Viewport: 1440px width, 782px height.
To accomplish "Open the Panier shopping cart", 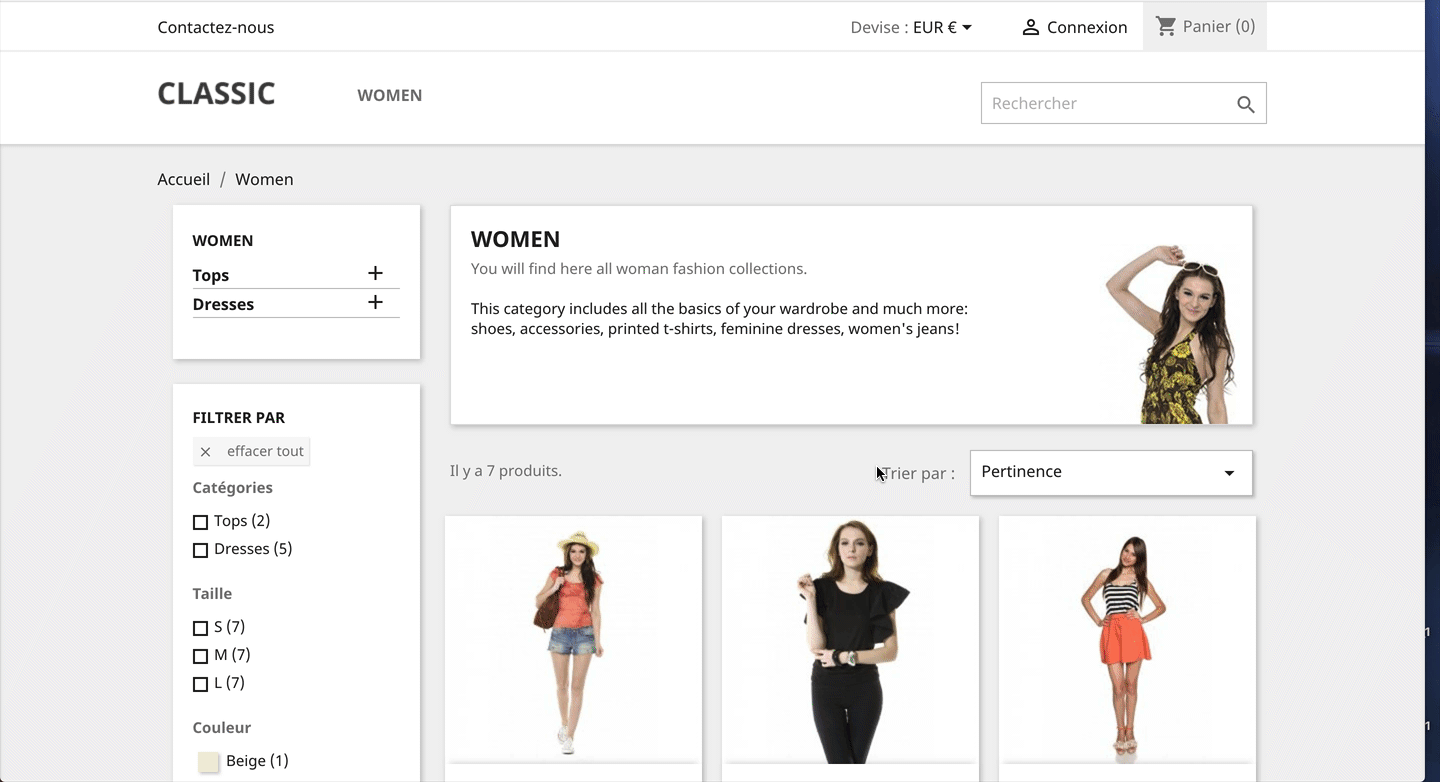I will click(1204, 27).
